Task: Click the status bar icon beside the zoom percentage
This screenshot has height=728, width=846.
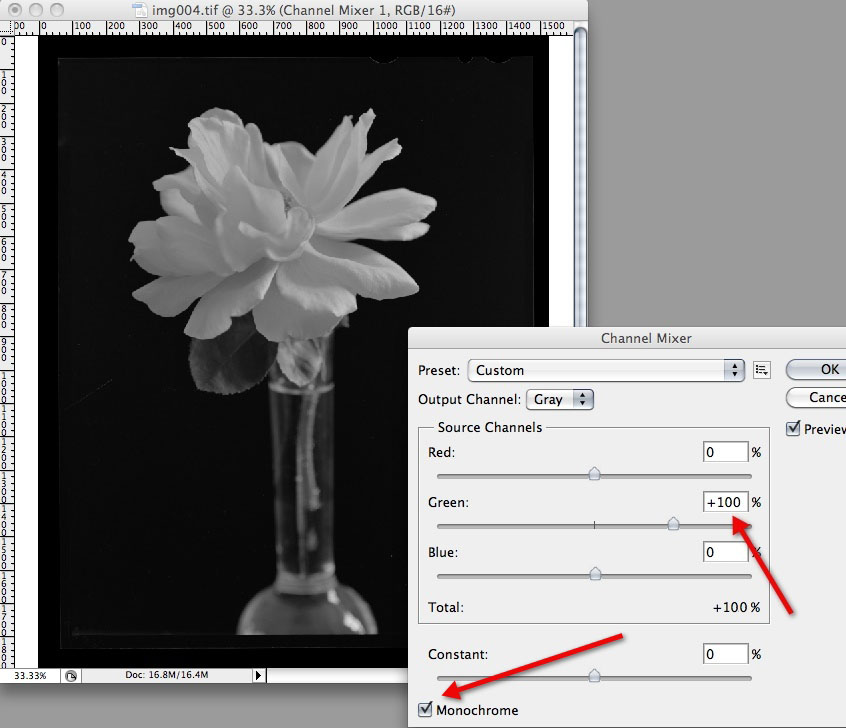Action: click(x=71, y=676)
